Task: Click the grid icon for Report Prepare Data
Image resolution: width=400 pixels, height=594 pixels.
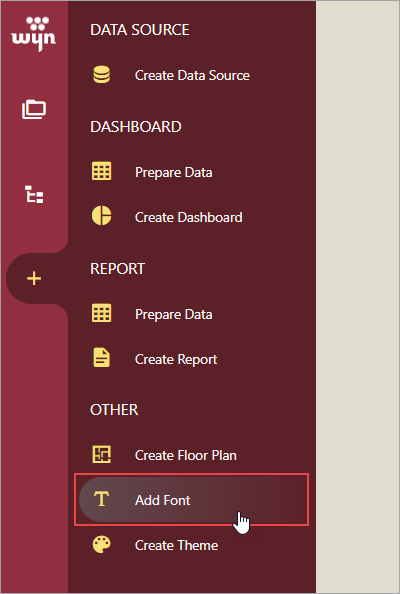Action: [x=102, y=313]
